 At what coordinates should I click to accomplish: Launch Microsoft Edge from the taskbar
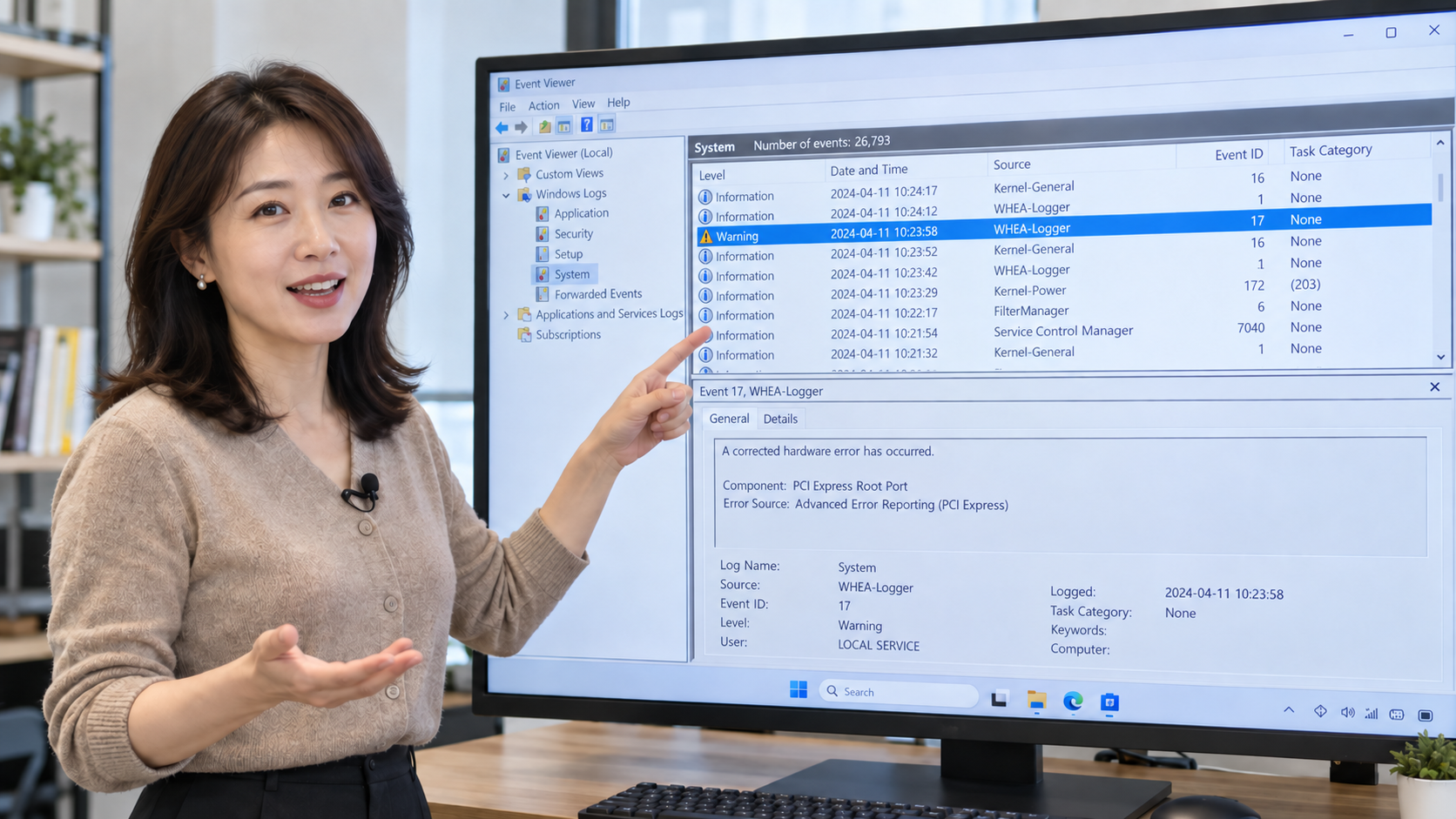(1073, 702)
